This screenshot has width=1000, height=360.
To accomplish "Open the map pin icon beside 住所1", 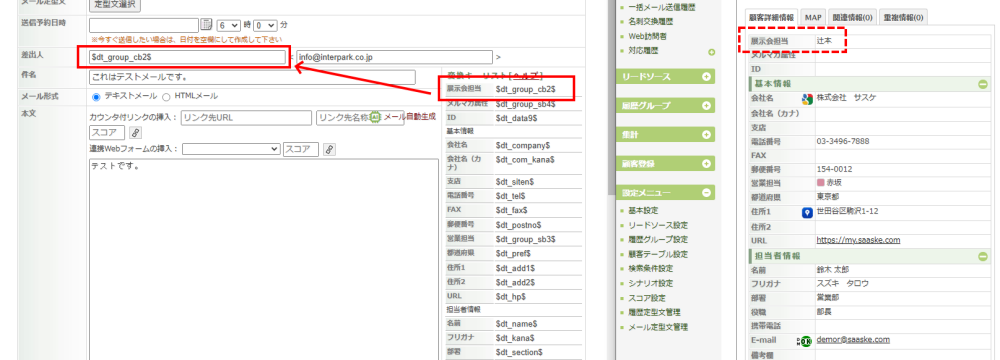I will (807, 212).
